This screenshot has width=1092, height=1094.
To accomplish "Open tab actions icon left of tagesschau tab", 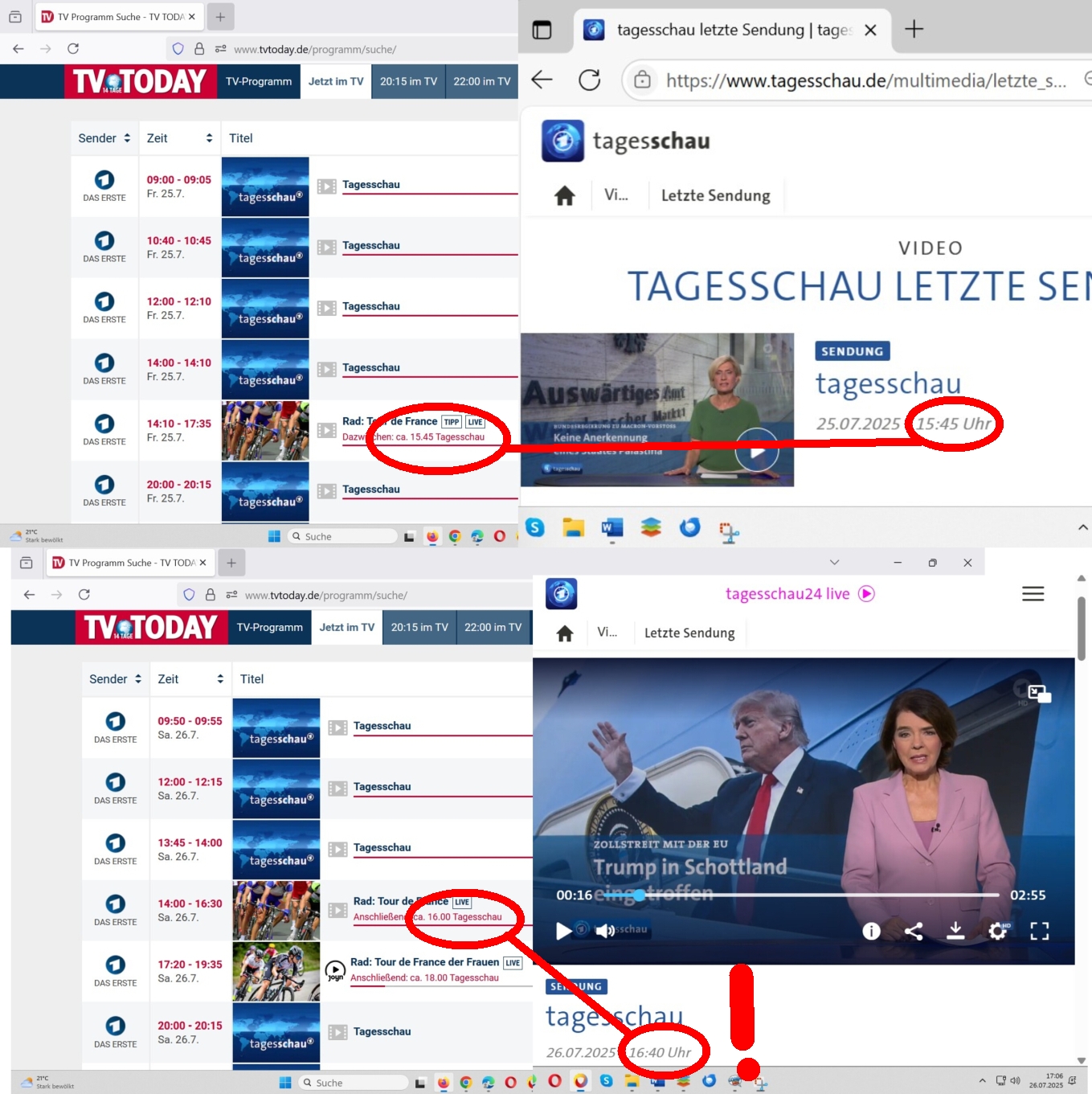I will (542, 31).
